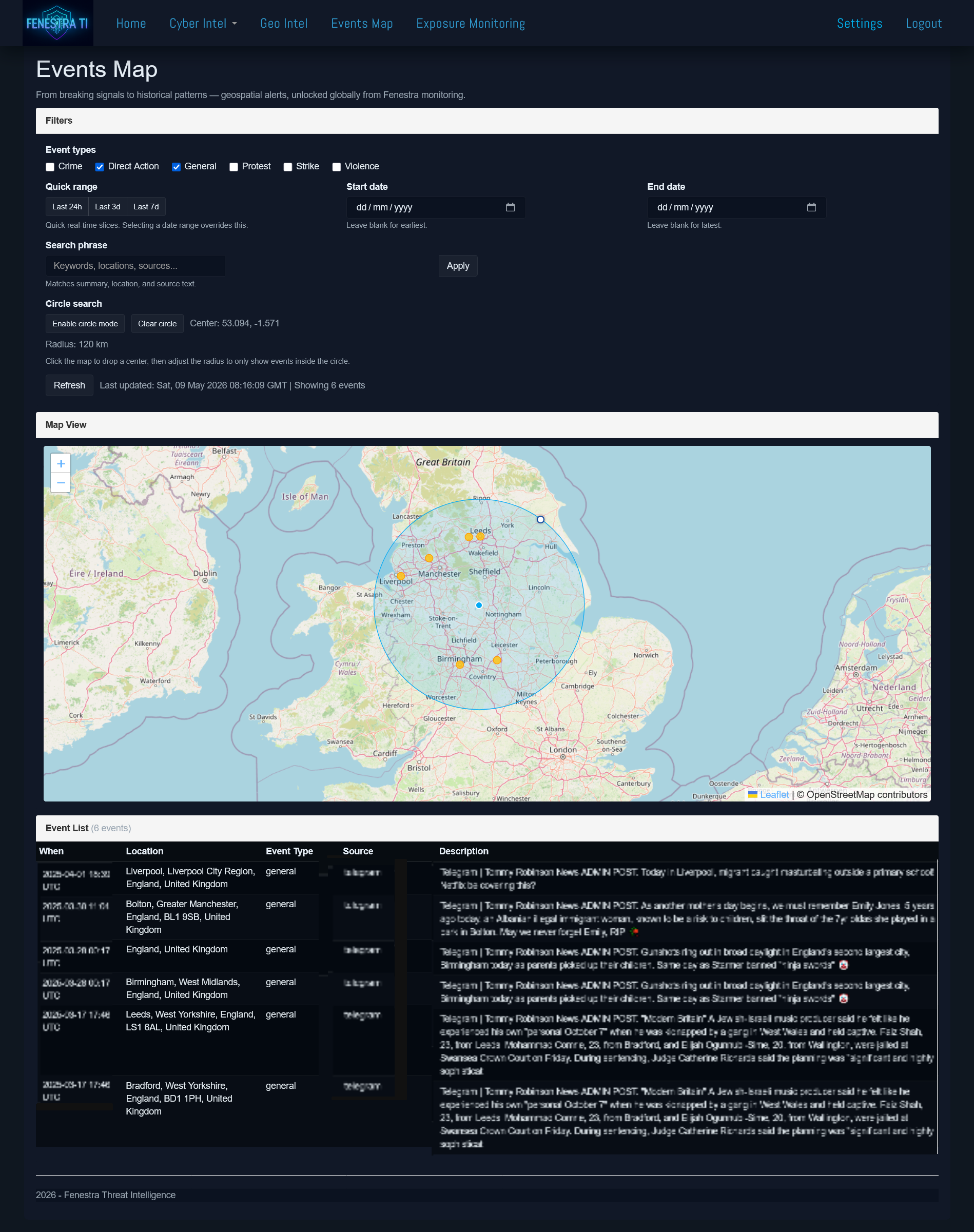Click the Birmingham event marker on map
The image size is (974, 1232).
point(460,664)
